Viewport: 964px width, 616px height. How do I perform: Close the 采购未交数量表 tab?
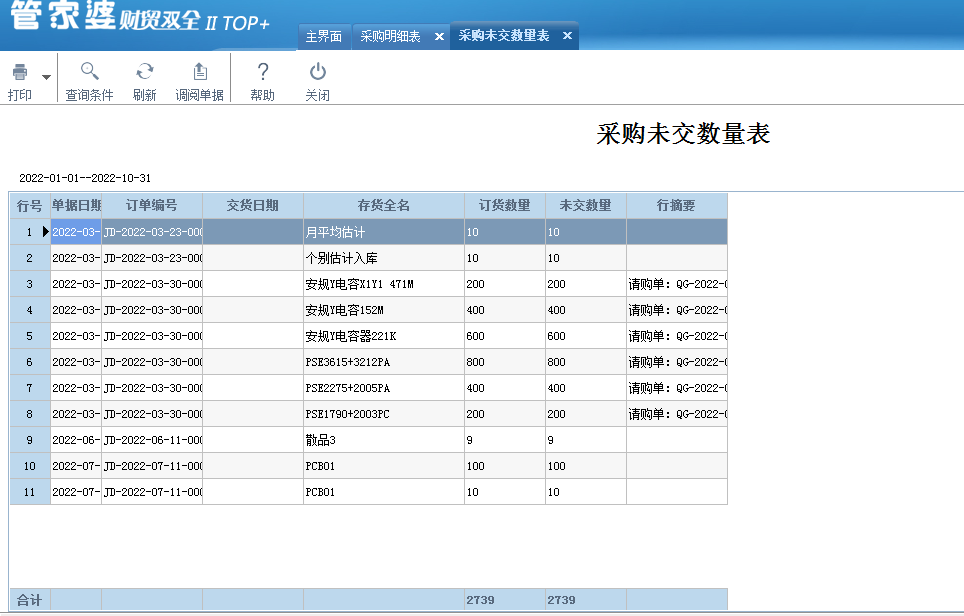click(567, 35)
